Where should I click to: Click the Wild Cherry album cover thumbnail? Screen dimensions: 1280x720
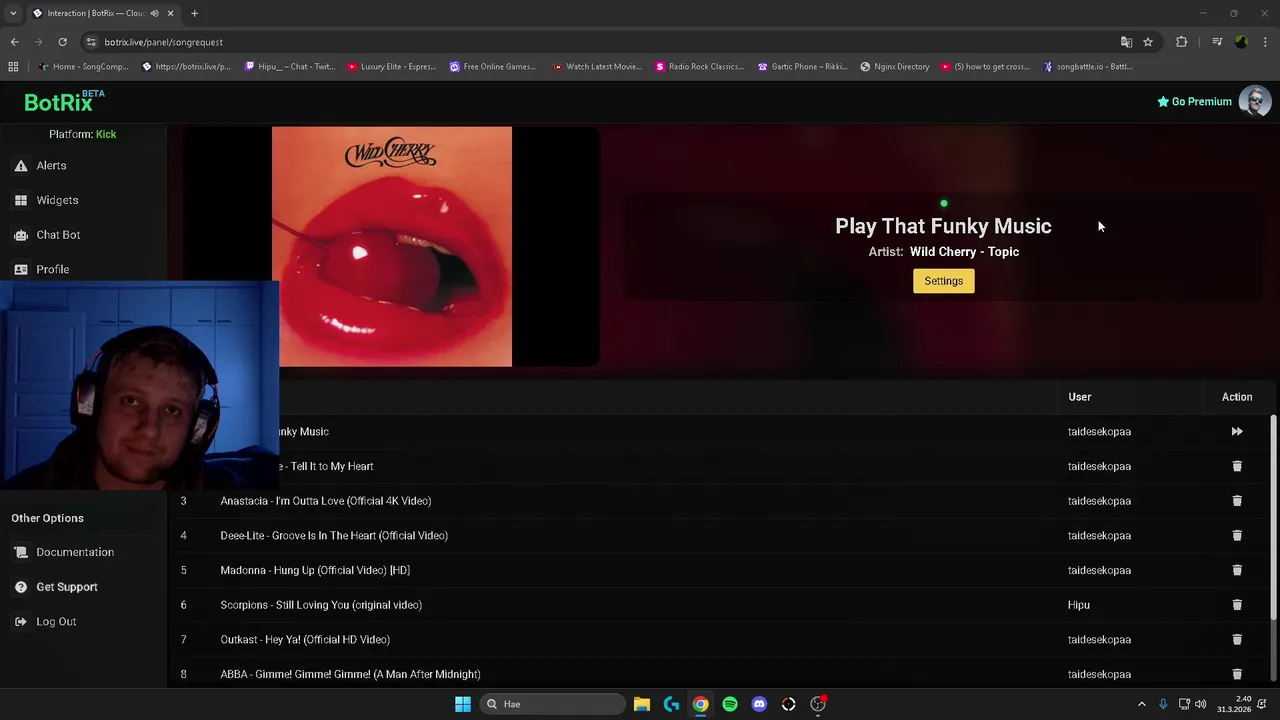(392, 246)
